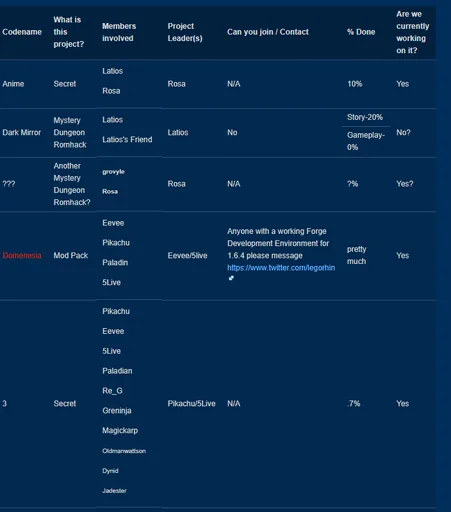Select the Dark Mirror codename cell
451x512 pixels.
pyautogui.click(x=22, y=133)
